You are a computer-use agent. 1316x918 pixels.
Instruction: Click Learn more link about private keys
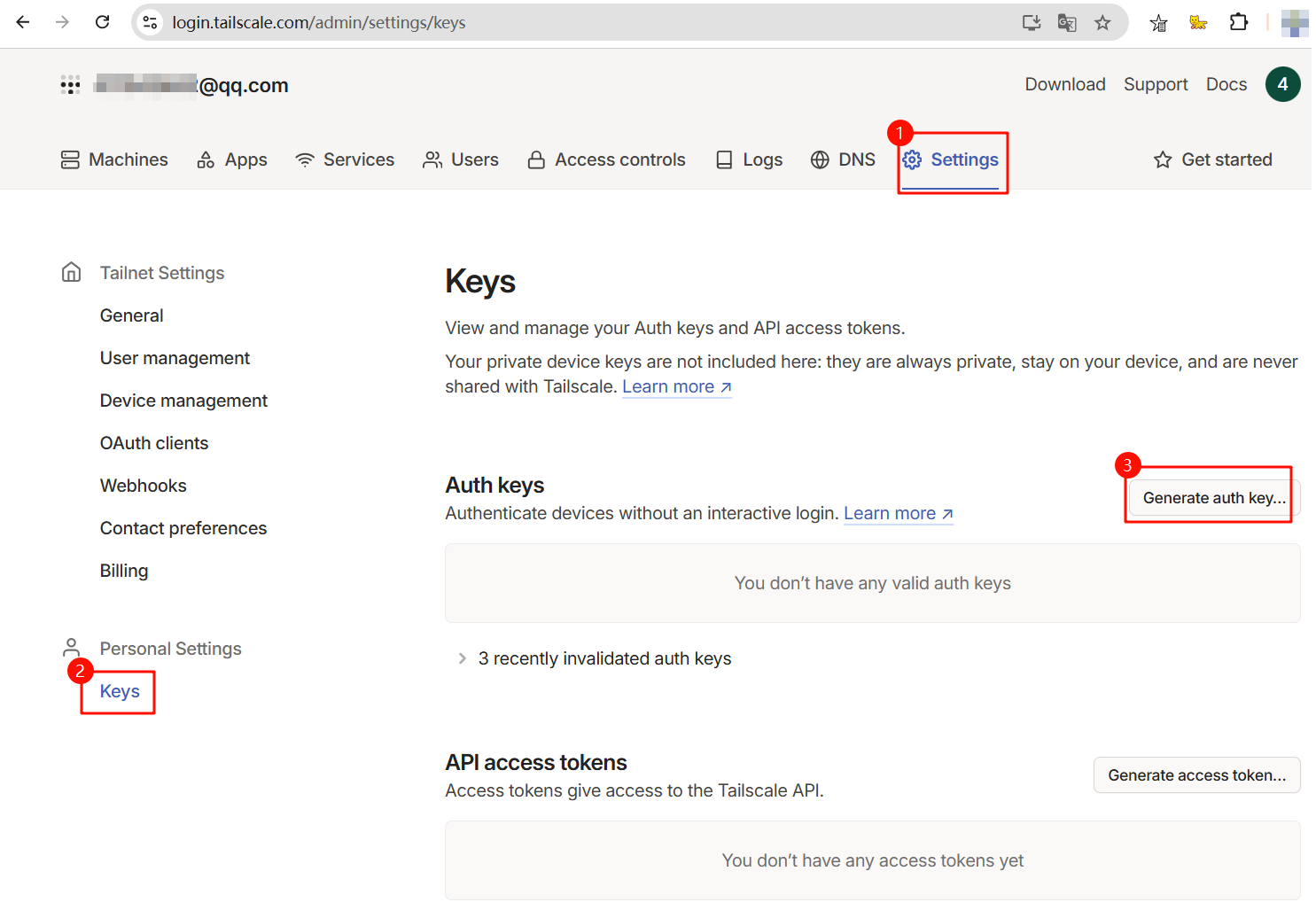(677, 386)
